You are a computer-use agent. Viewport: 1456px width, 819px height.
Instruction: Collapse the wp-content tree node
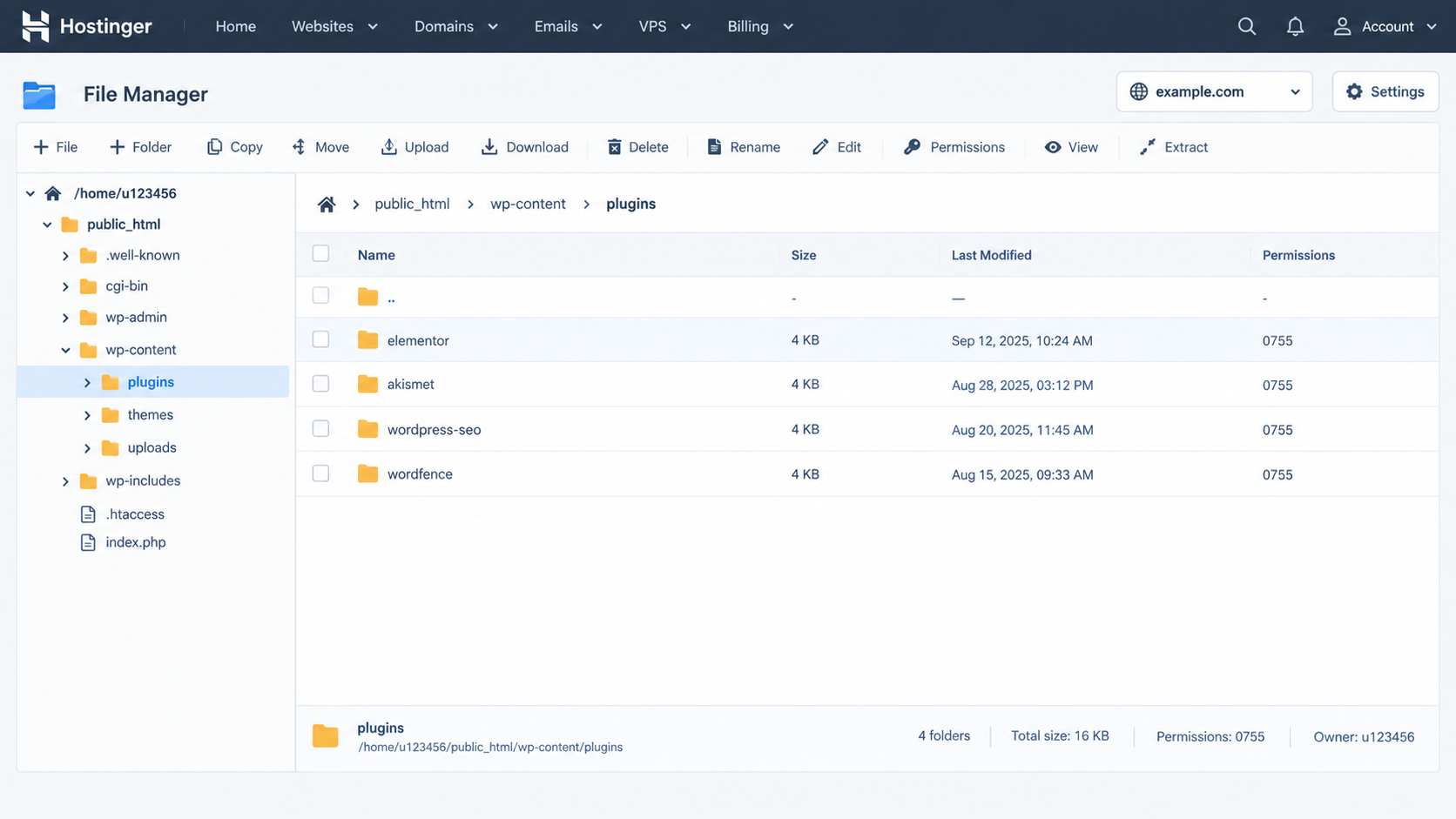point(65,350)
